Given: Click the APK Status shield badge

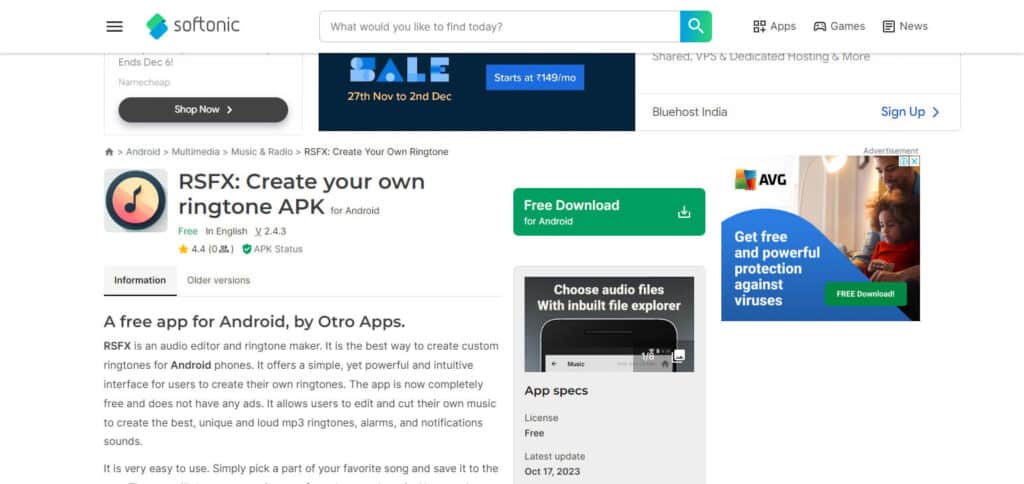Looking at the screenshot, I should click(272, 249).
